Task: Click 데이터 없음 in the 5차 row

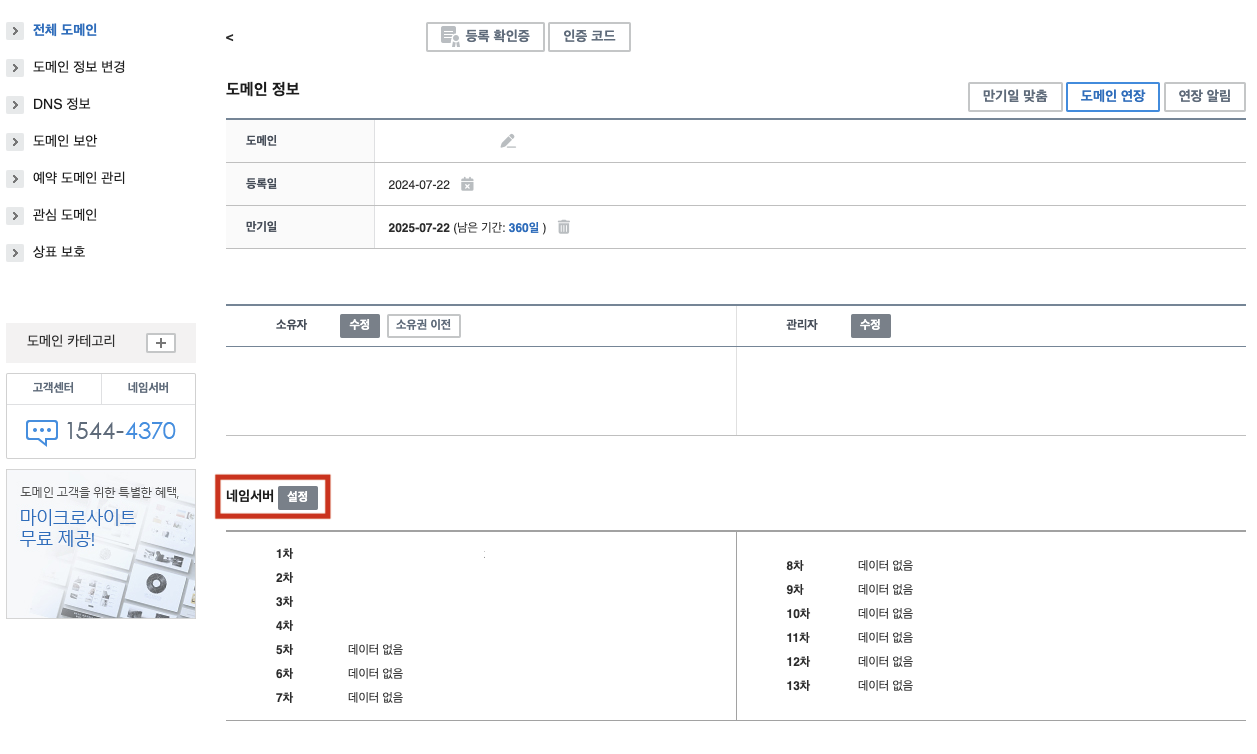Action: point(375,650)
